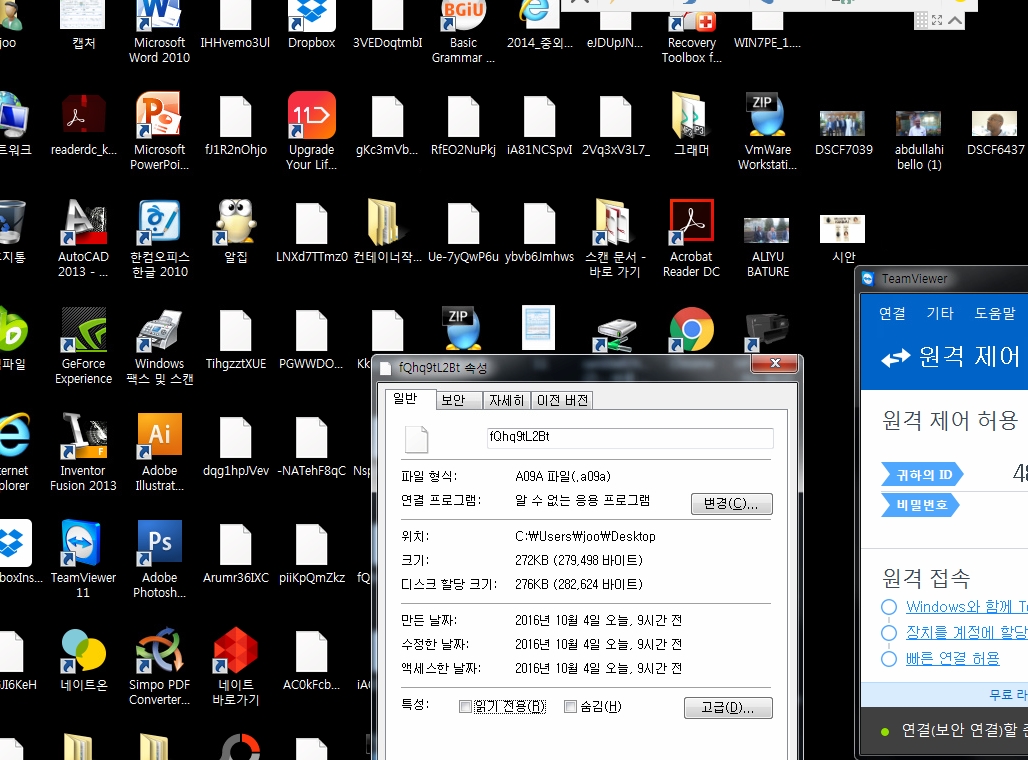Viewport: 1028px width, 760px height.
Task: Select the RfEO2NuPkj file icon
Action: (463, 116)
